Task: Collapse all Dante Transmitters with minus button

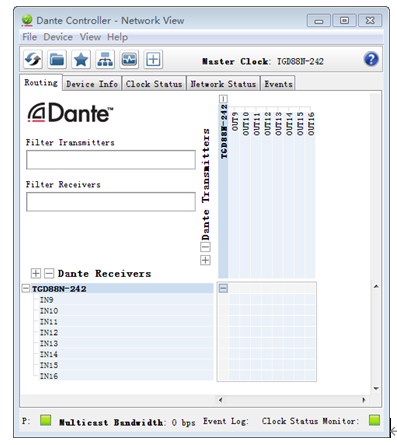Action: pyautogui.click(x=205, y=247)
